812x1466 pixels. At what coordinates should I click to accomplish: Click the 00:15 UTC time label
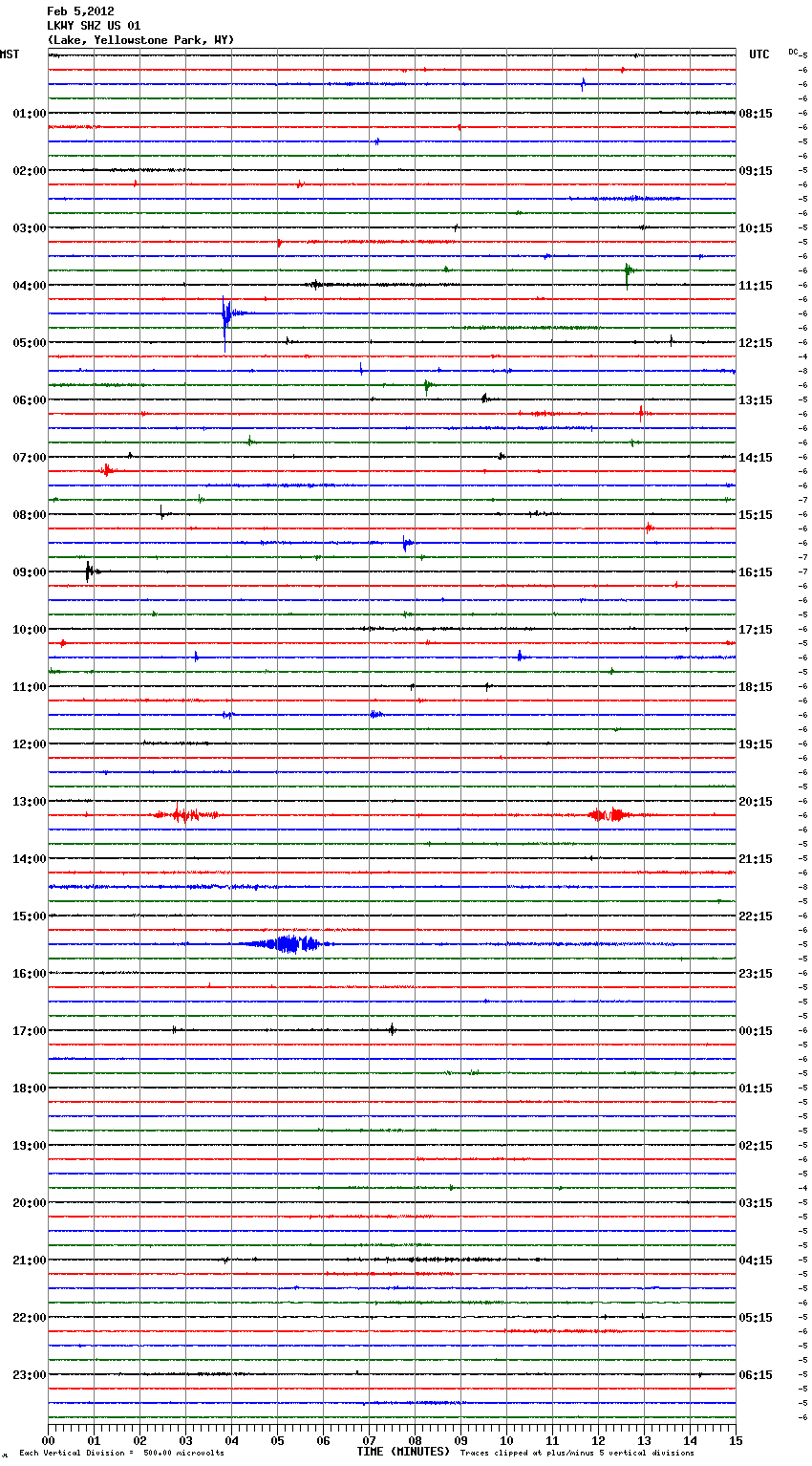point(756,1031)
